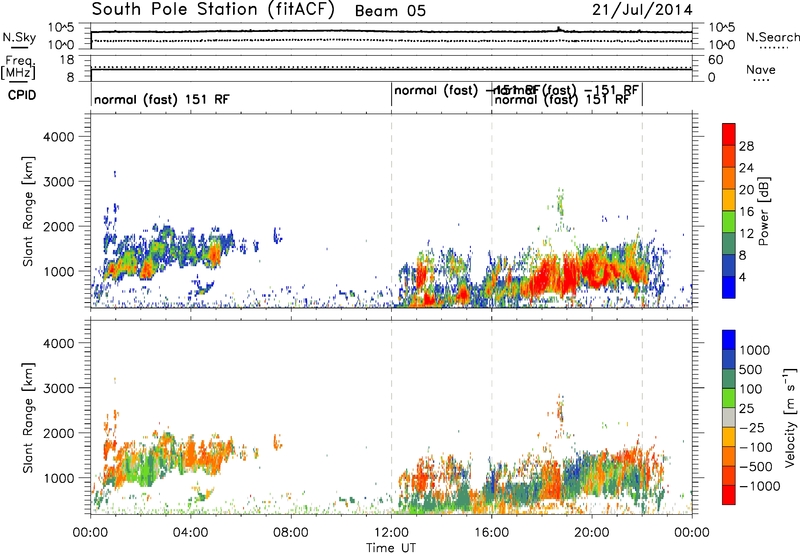Click the "Nave" legend label

(x=761, y=70)
